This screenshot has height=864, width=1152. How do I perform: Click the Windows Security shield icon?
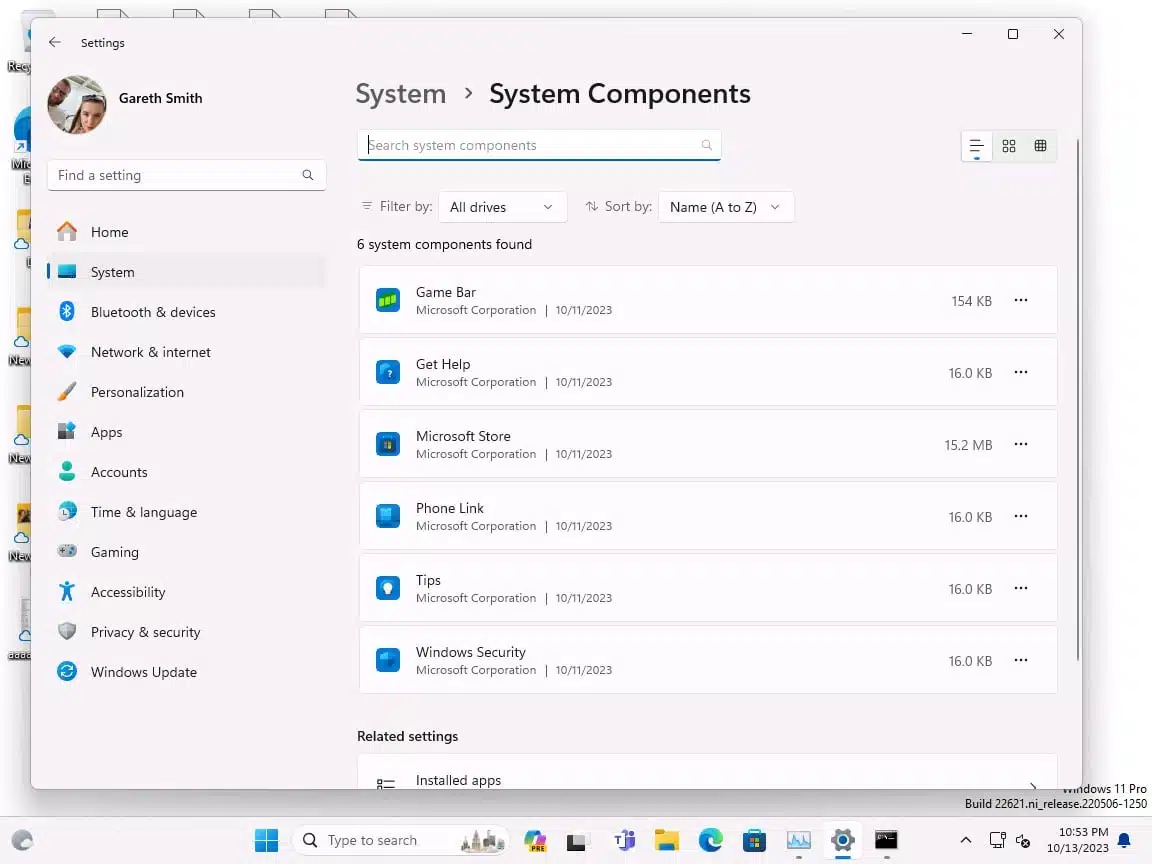(388, 659)
